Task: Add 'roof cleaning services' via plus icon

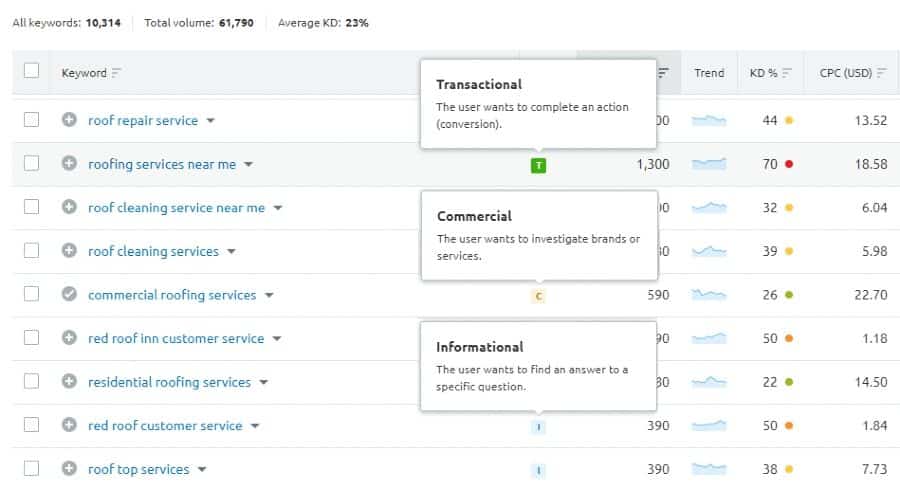Action: (x=69, y=251)
